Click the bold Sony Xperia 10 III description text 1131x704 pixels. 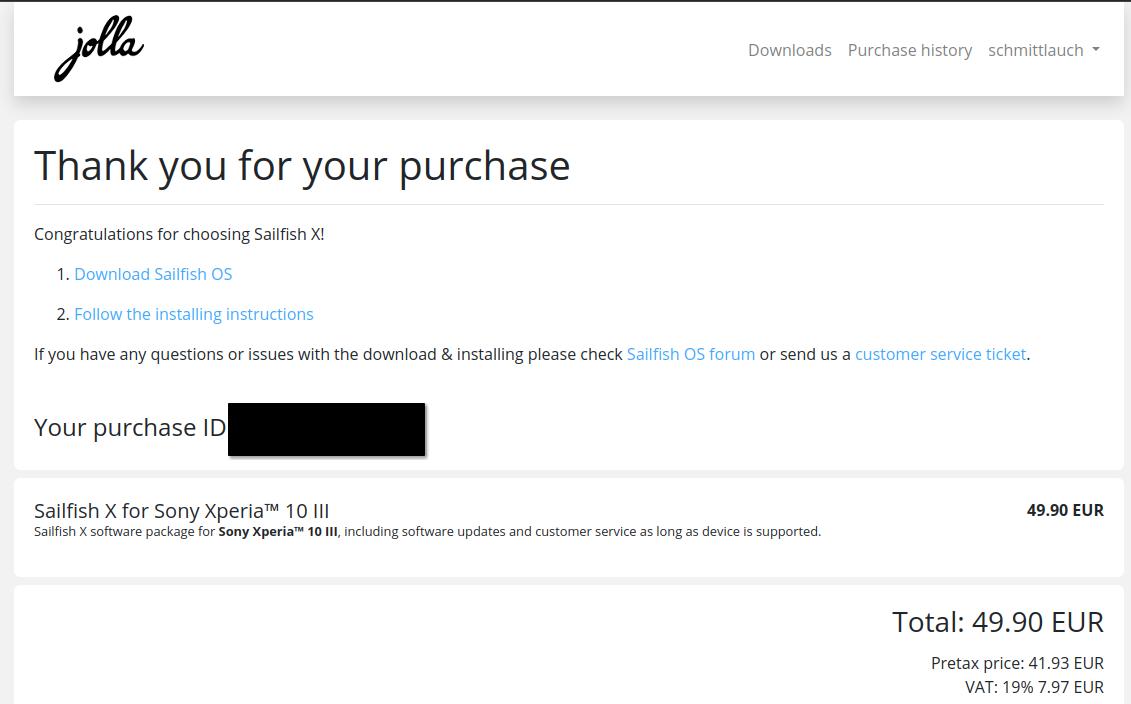(x=278, y=532)
